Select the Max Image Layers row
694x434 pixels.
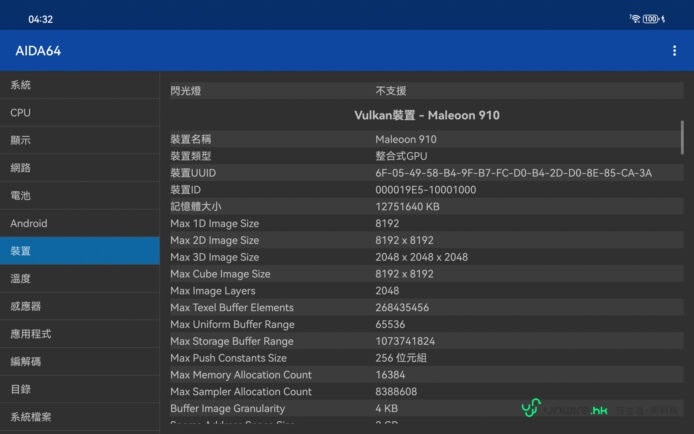[x=427, y=291]
